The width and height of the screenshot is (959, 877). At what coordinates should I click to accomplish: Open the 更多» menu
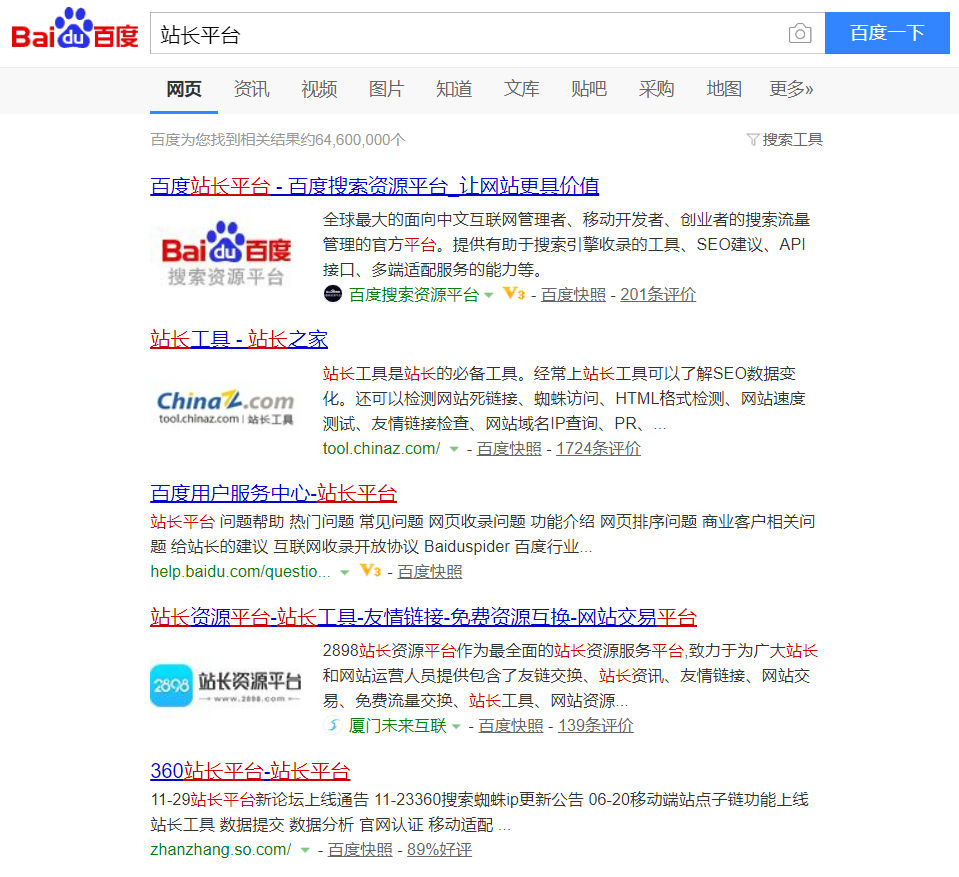click(x=791, y=89)
